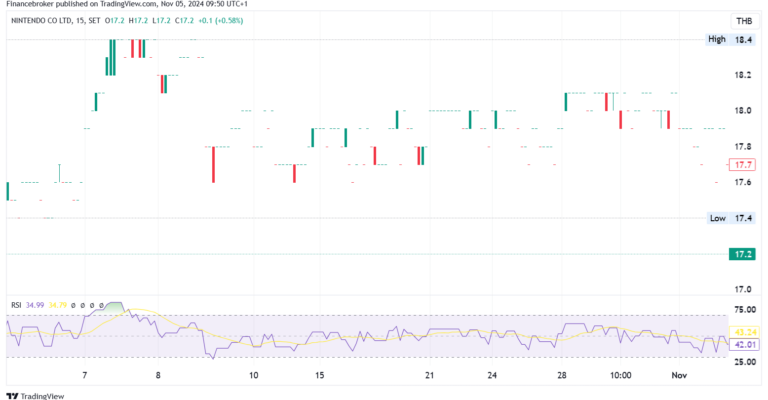Click the green 17.2 current price tag
This screenshot has width=768, height=400.
(x=742, y=254)
